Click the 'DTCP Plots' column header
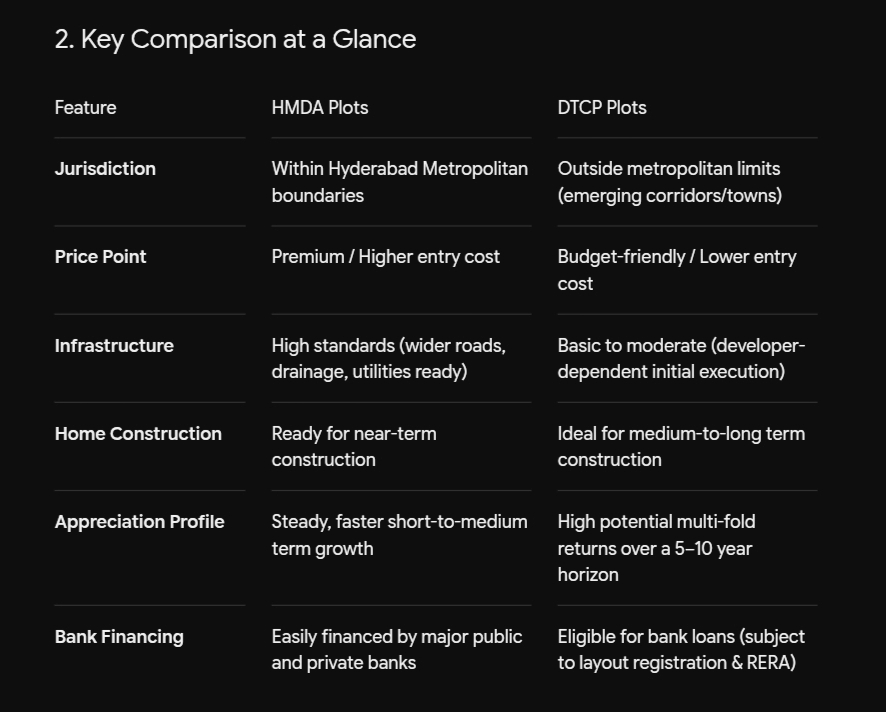886x712 pixels. pos(602,108)
